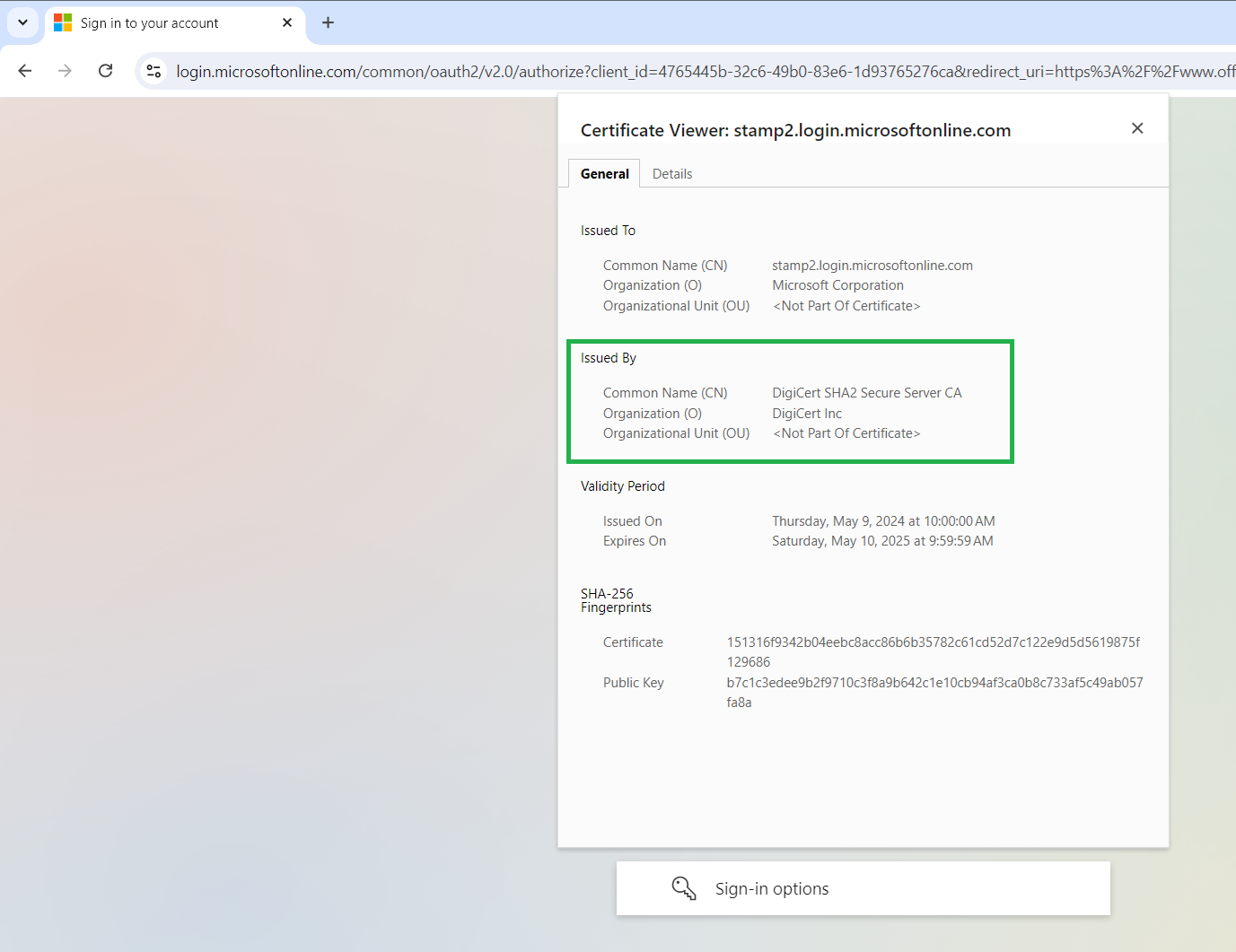Open a new tab with plus button
The height and width of the screenshot is (952, 1236).
(328, 22)
